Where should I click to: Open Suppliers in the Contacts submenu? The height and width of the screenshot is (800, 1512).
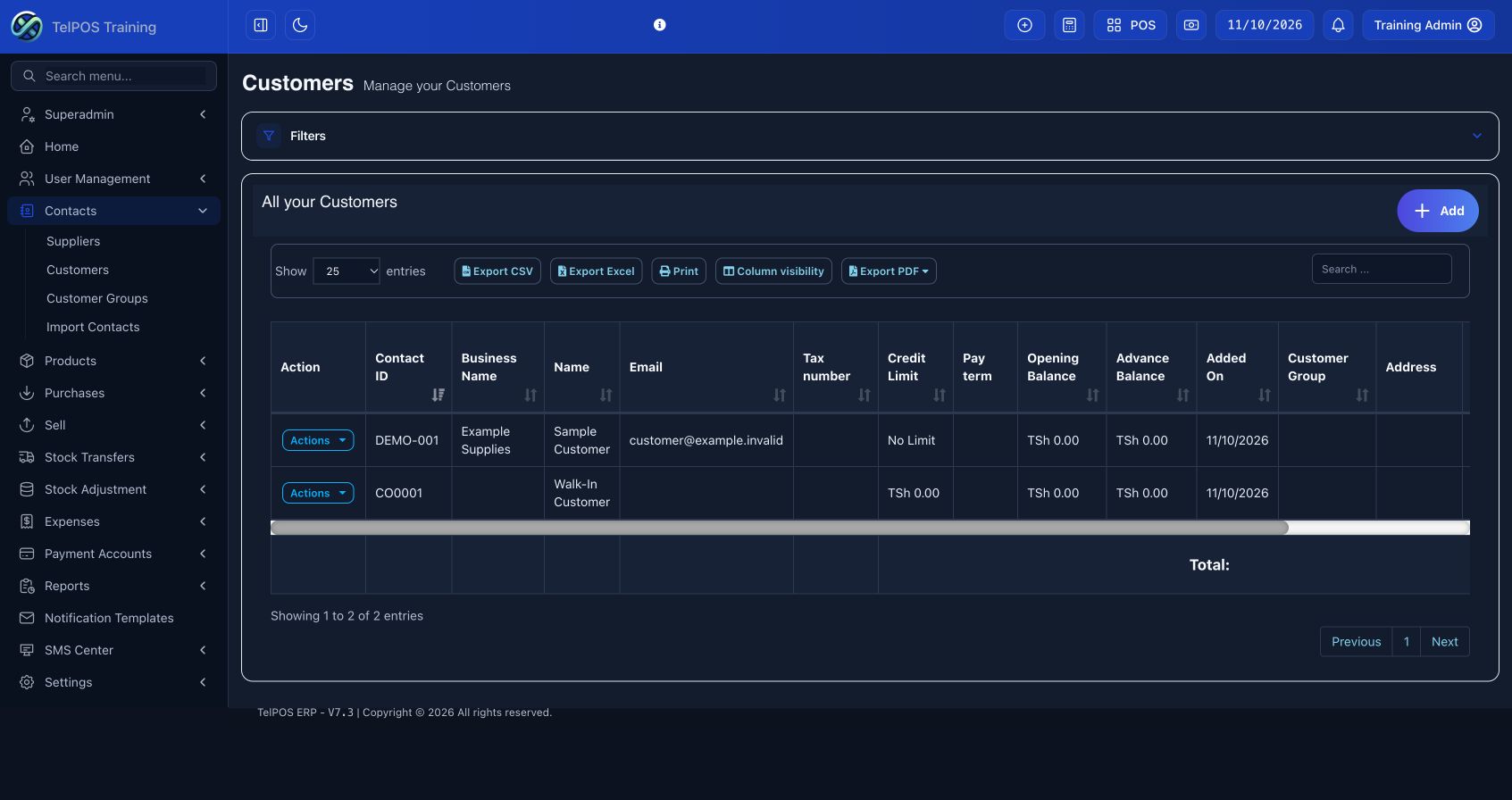click(x=73, y=241)
